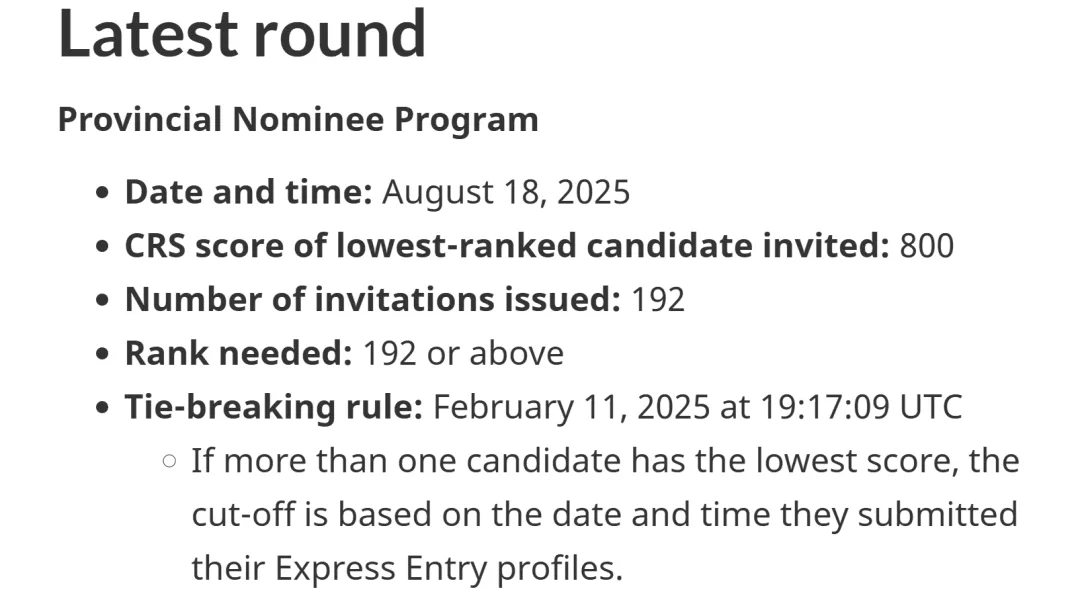
Task: Click the "CRS score of lowest-ranked candidate invited:" label
Action: click(507, 245)
